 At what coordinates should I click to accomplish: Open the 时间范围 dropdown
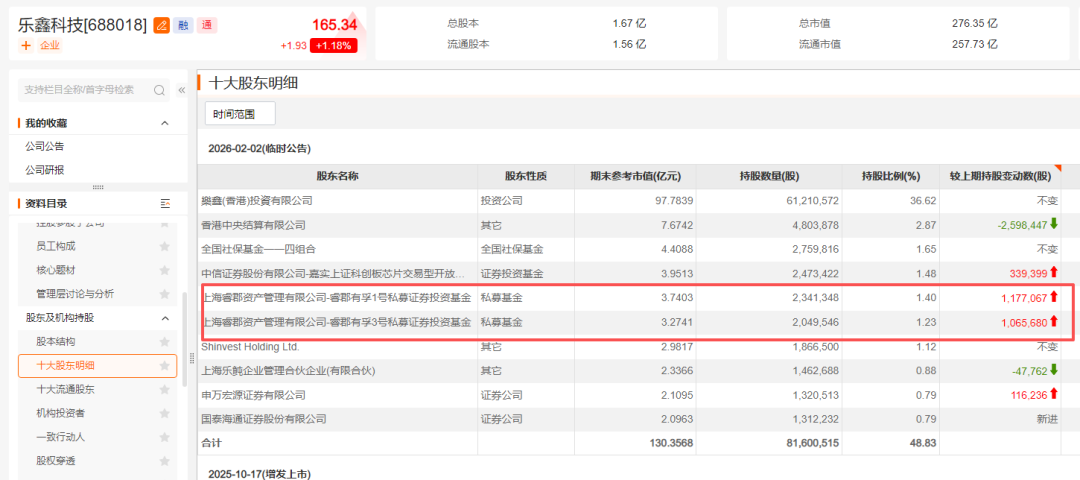click(240, 113)
